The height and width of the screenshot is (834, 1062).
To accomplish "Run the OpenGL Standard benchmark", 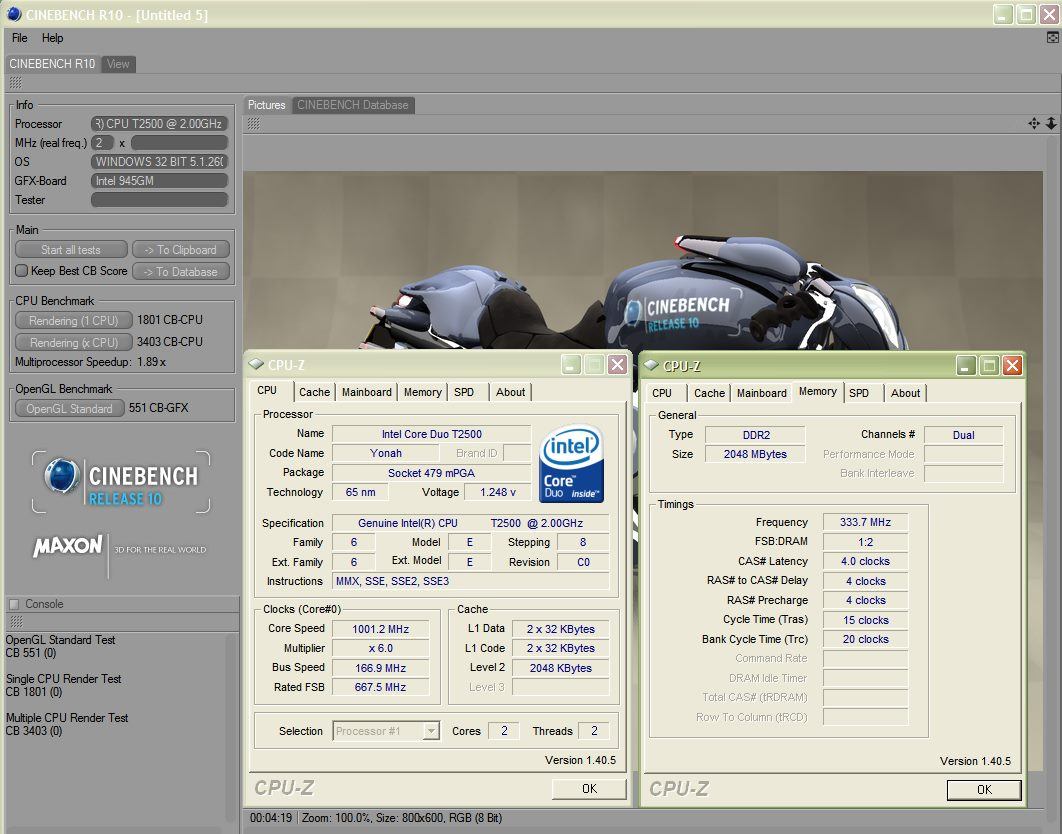I will pyautogui.click(x=69, y=409).
